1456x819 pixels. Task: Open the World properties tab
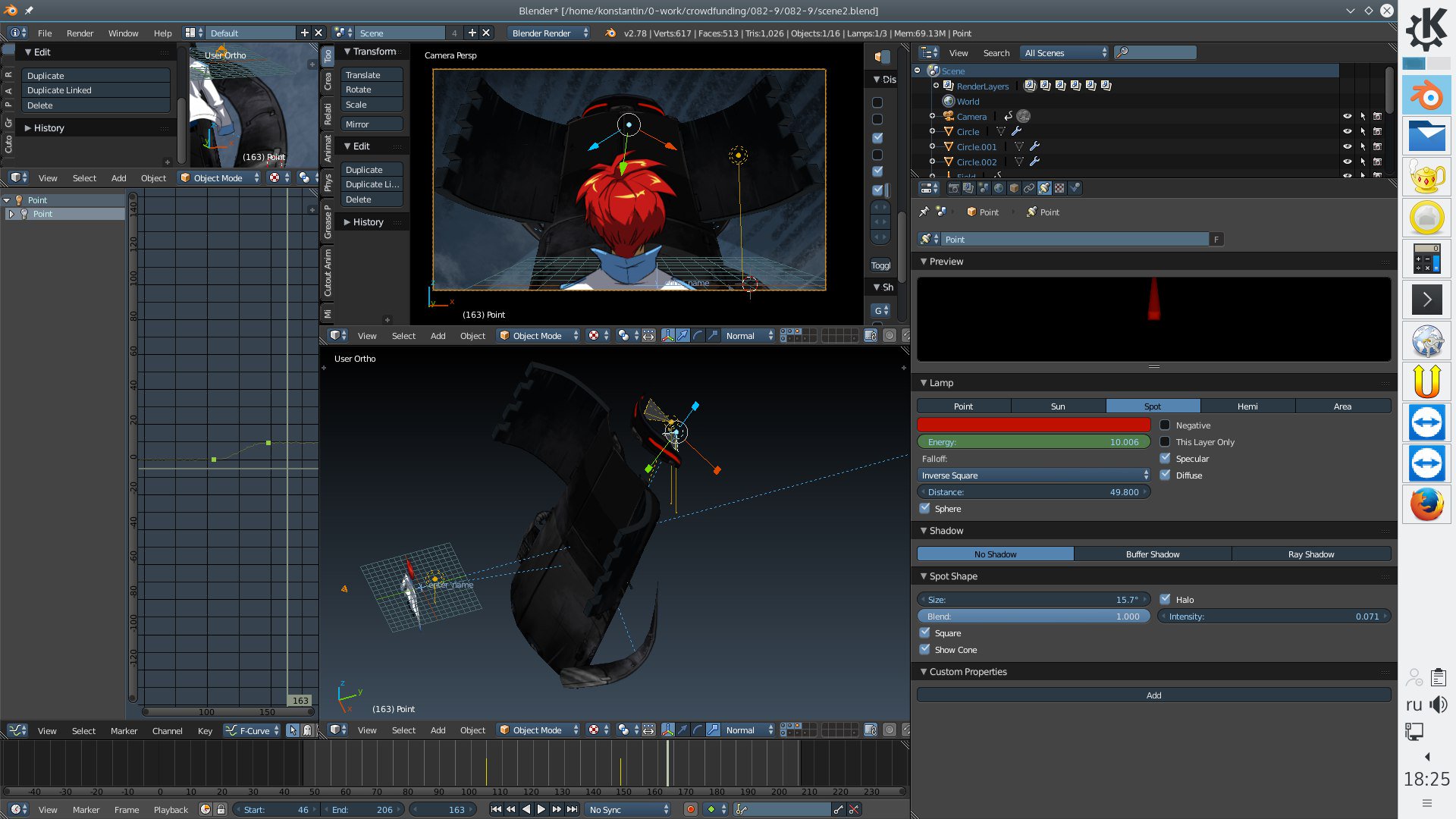coord(999,188)
